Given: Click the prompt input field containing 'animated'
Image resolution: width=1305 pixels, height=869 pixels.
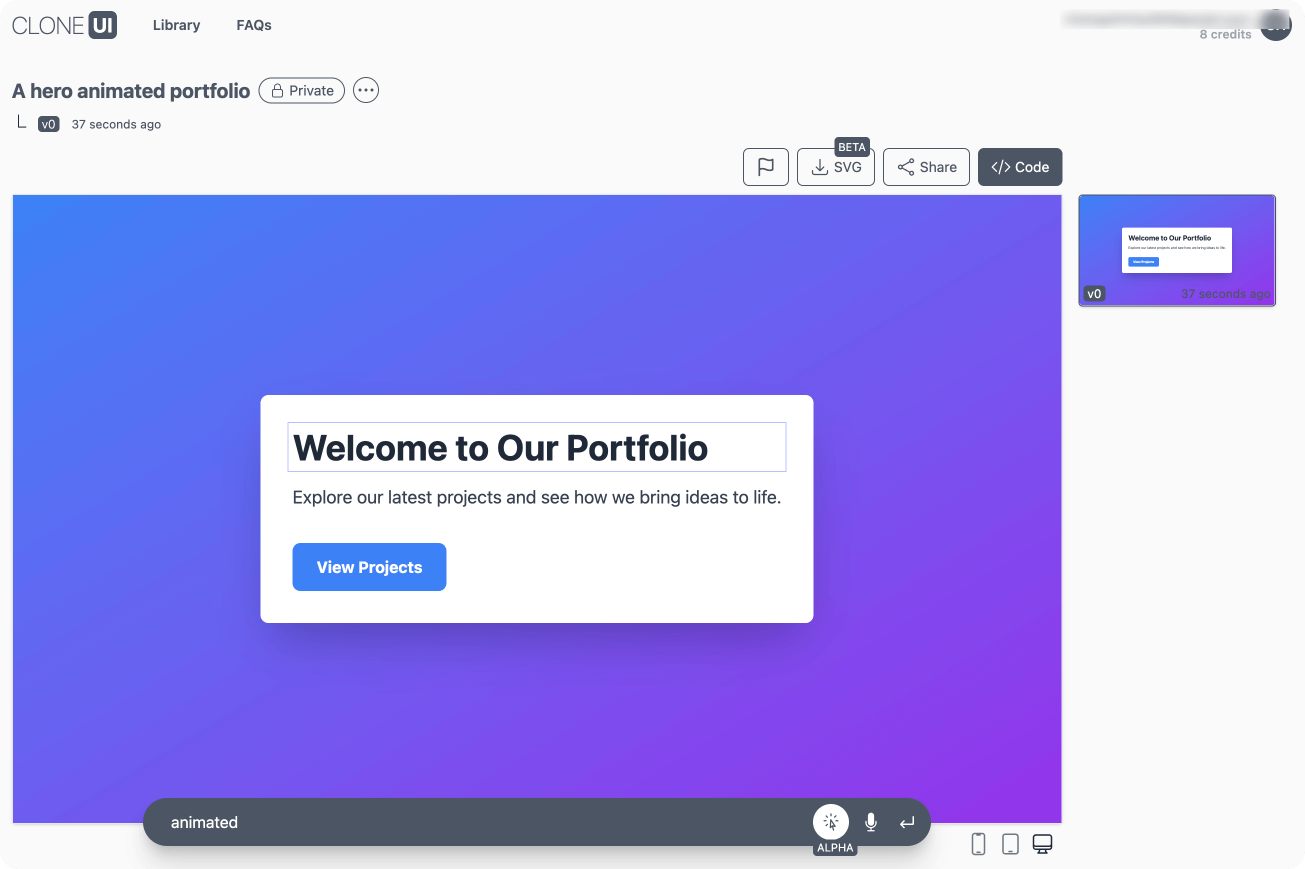Looking at the screenshot, I should 480,822.
